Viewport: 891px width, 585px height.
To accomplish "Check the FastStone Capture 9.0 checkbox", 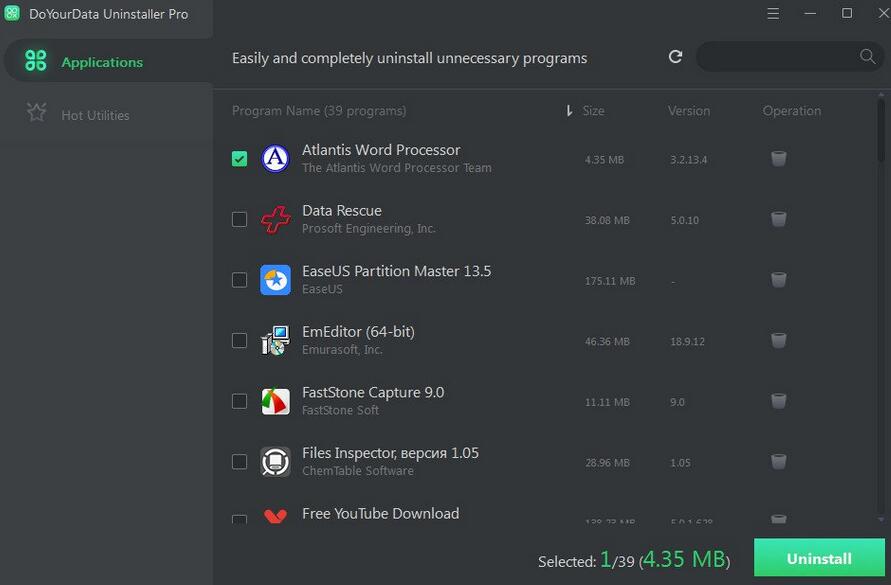I will pos(239,401).
